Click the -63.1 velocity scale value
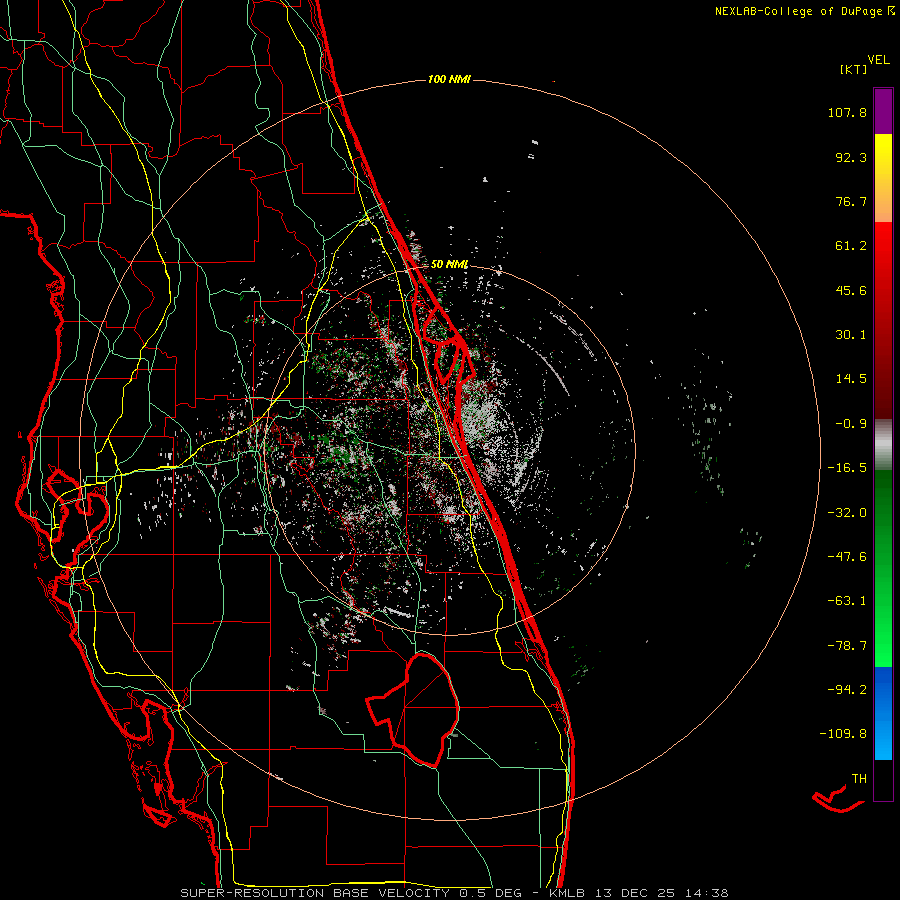Viewport: 900px width, 900px height. point(847,601)
